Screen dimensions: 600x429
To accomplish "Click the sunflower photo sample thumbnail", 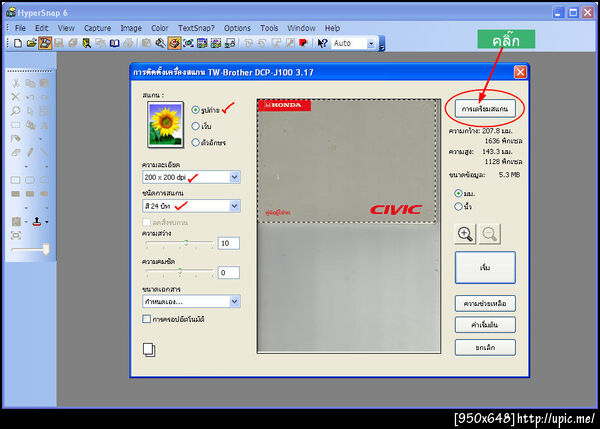I will (x=165, y=124).
